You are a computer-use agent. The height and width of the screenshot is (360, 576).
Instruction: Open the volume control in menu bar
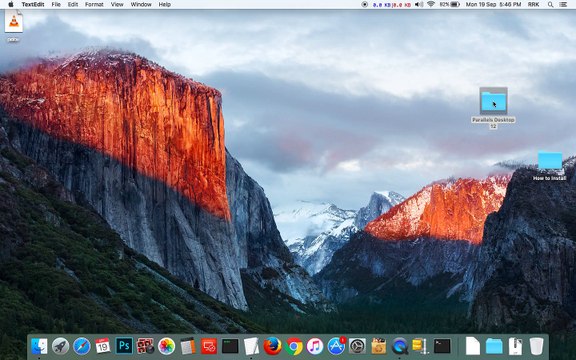click(x=419, y=4)
